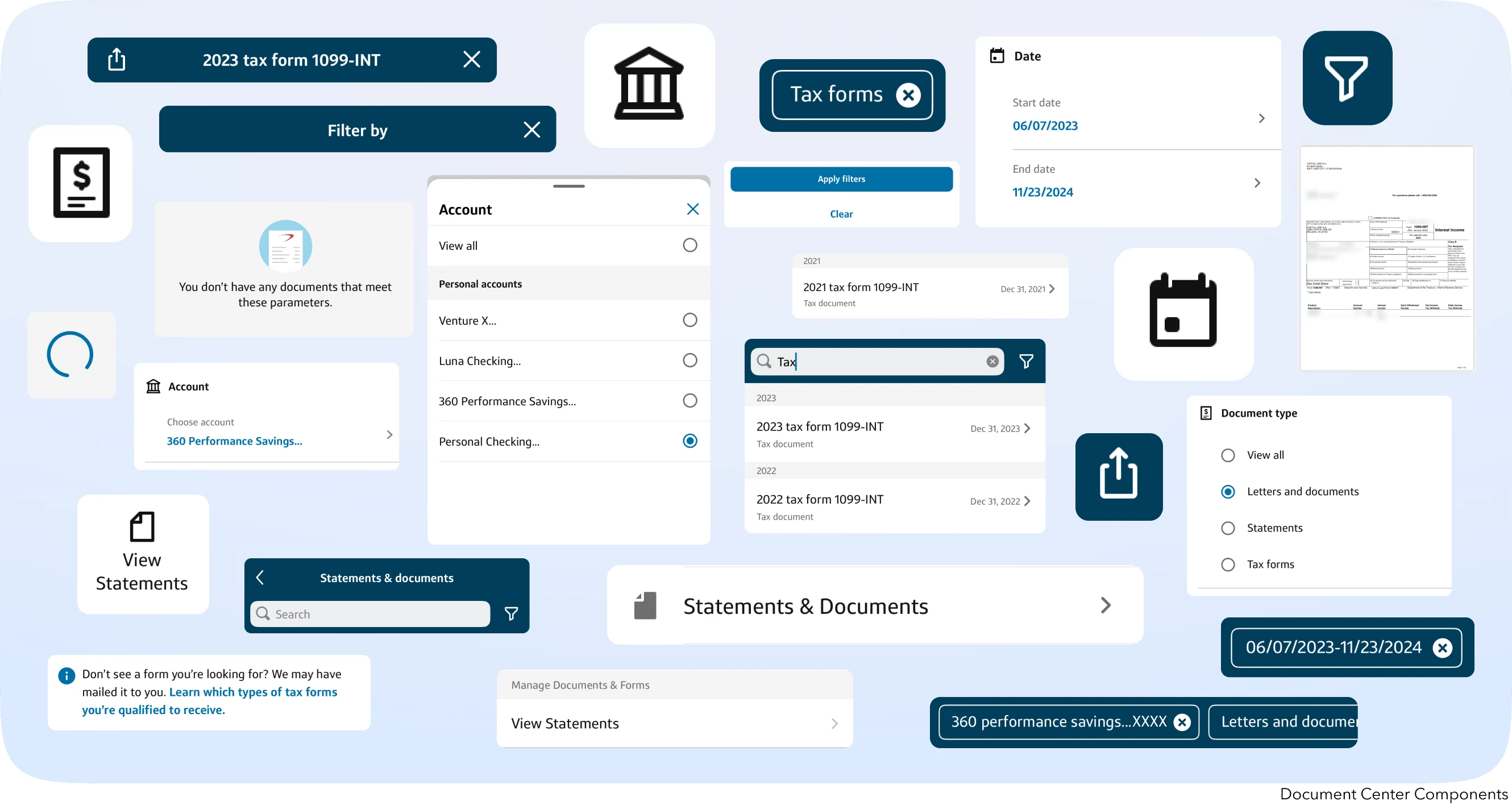This screenshot has width=1512, height=805.
Task: Click the dollar document icon tile
Action: click(81, 182)
